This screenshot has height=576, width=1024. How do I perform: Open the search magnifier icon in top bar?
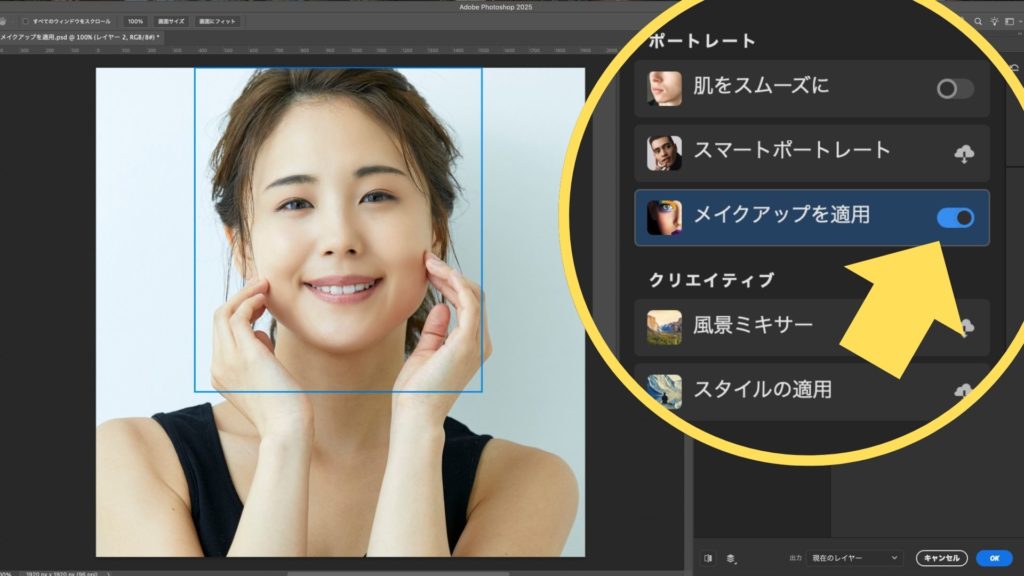pos(976,21)
